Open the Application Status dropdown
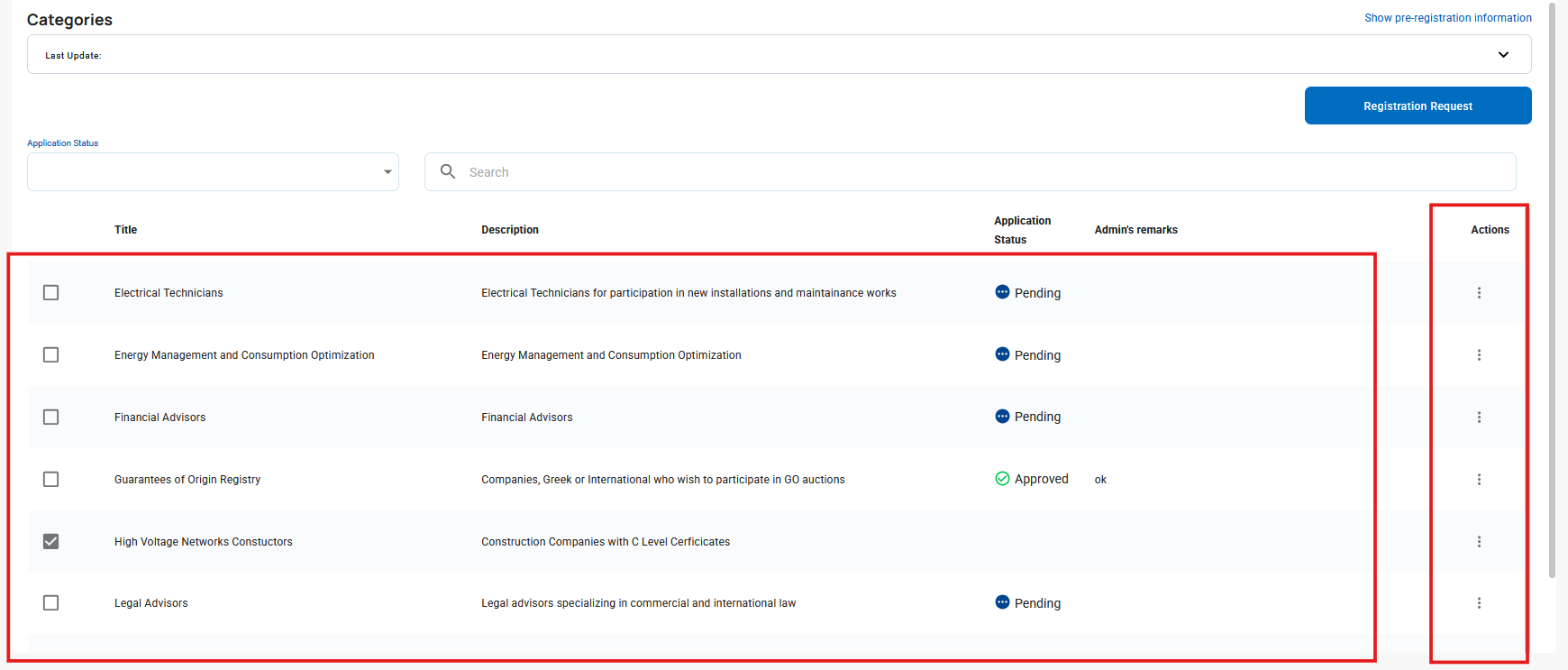The height and width of the screenshot is (670, 1568). pos(213,172)
